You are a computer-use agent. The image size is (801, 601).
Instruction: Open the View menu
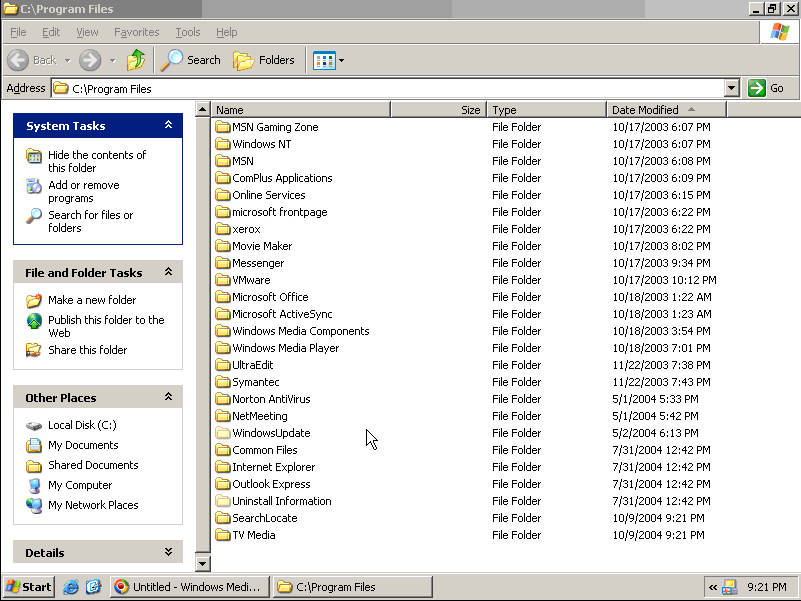(x=87, y=32)
